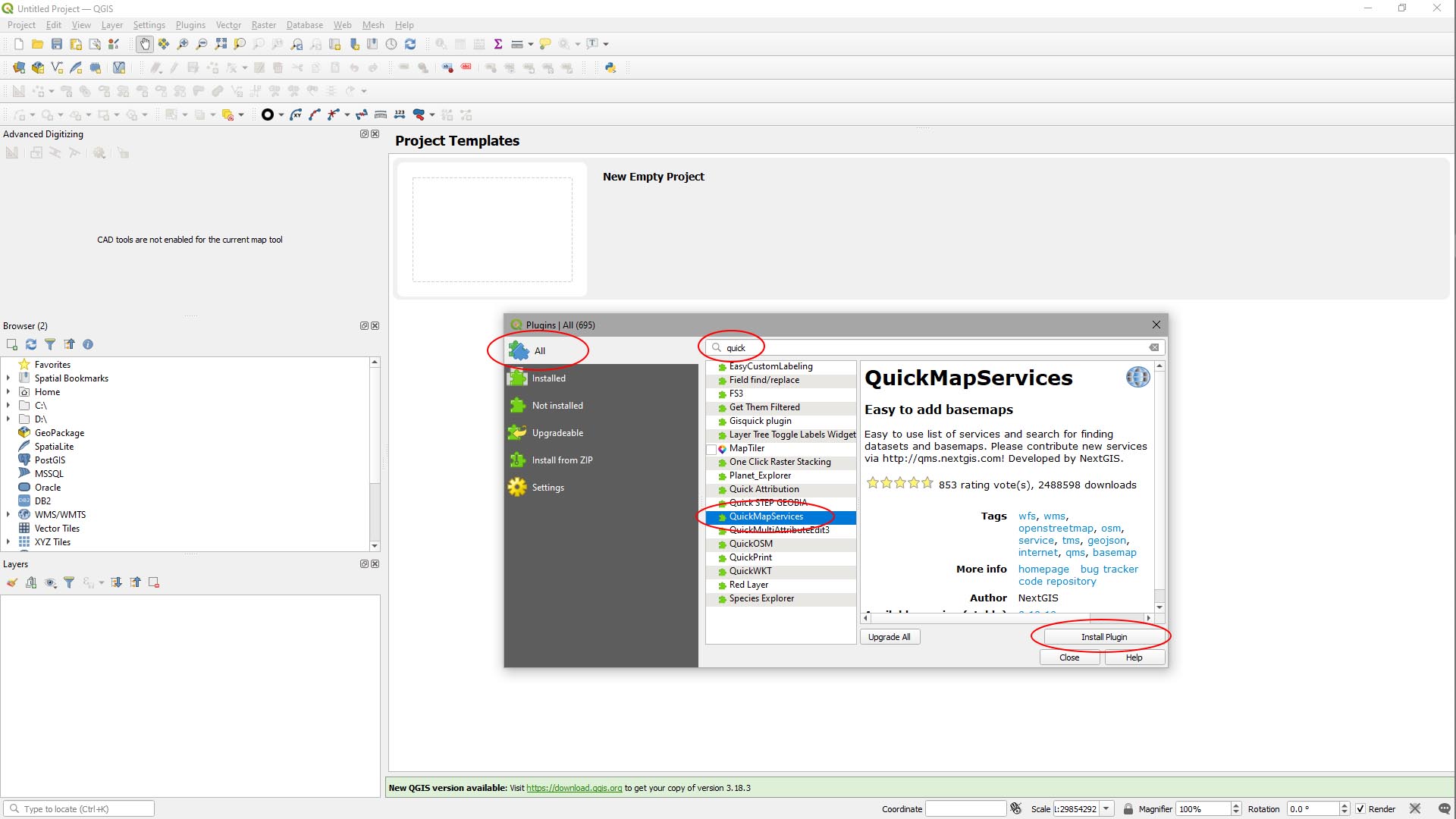The image size is (1456, 819).
Task: Click Close button in Plugins dialog
Action: click(x=1069, y=657)
